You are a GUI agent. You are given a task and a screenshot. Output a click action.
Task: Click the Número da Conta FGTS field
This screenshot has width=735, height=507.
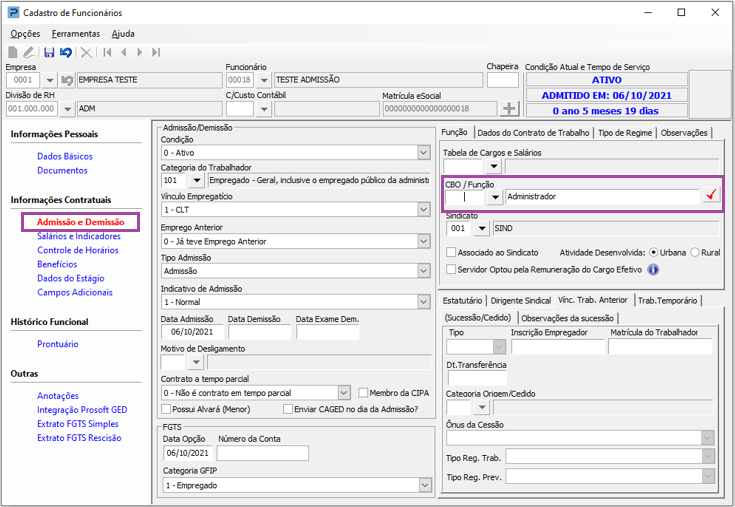tap(262, 453)
